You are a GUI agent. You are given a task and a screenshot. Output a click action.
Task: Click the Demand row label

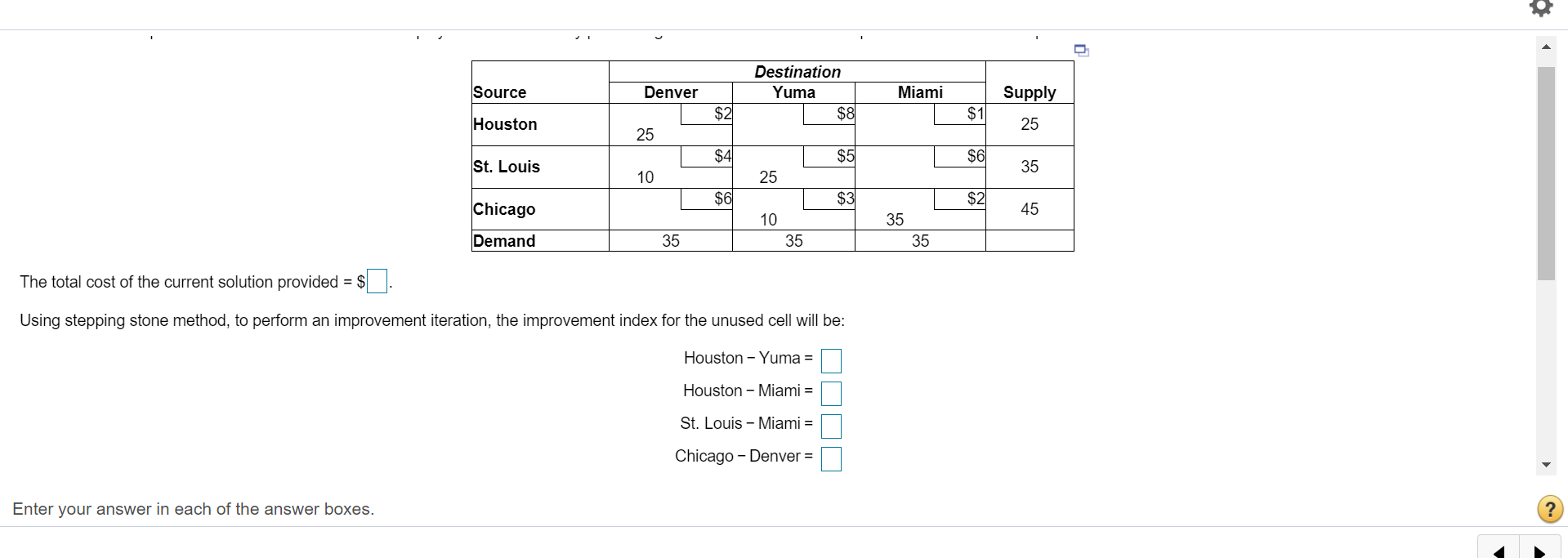[503, 240]
